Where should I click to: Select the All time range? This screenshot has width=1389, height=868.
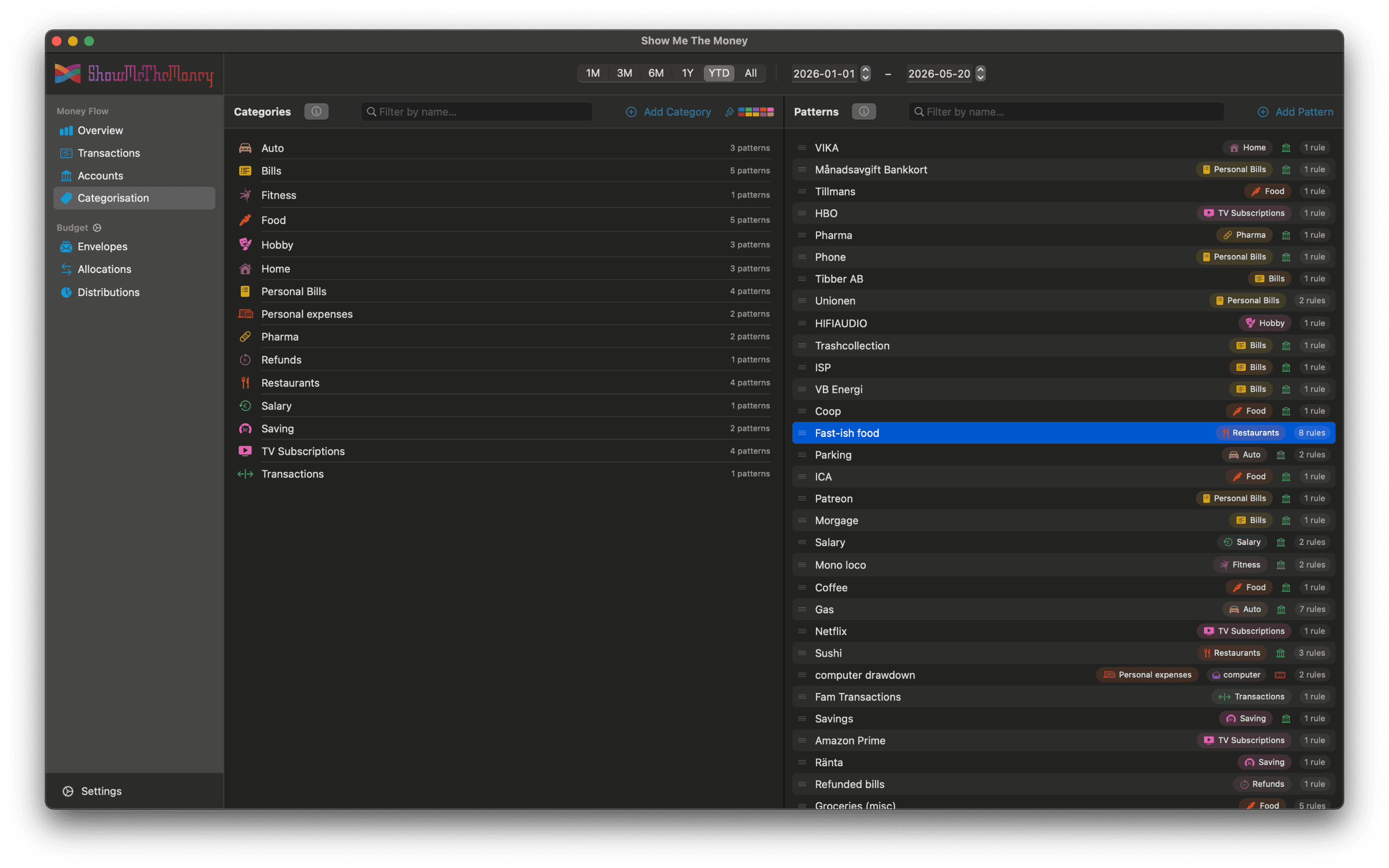750,73
